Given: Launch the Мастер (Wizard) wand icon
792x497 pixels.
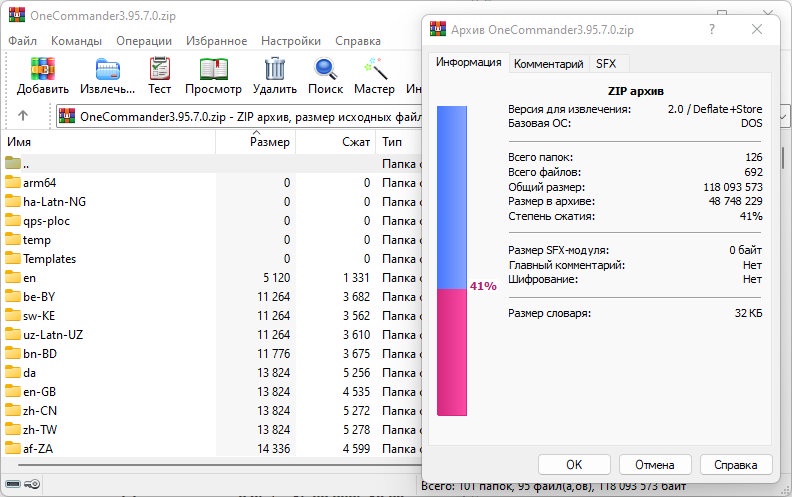Looking at the screenshot, I should pos(374,70).
